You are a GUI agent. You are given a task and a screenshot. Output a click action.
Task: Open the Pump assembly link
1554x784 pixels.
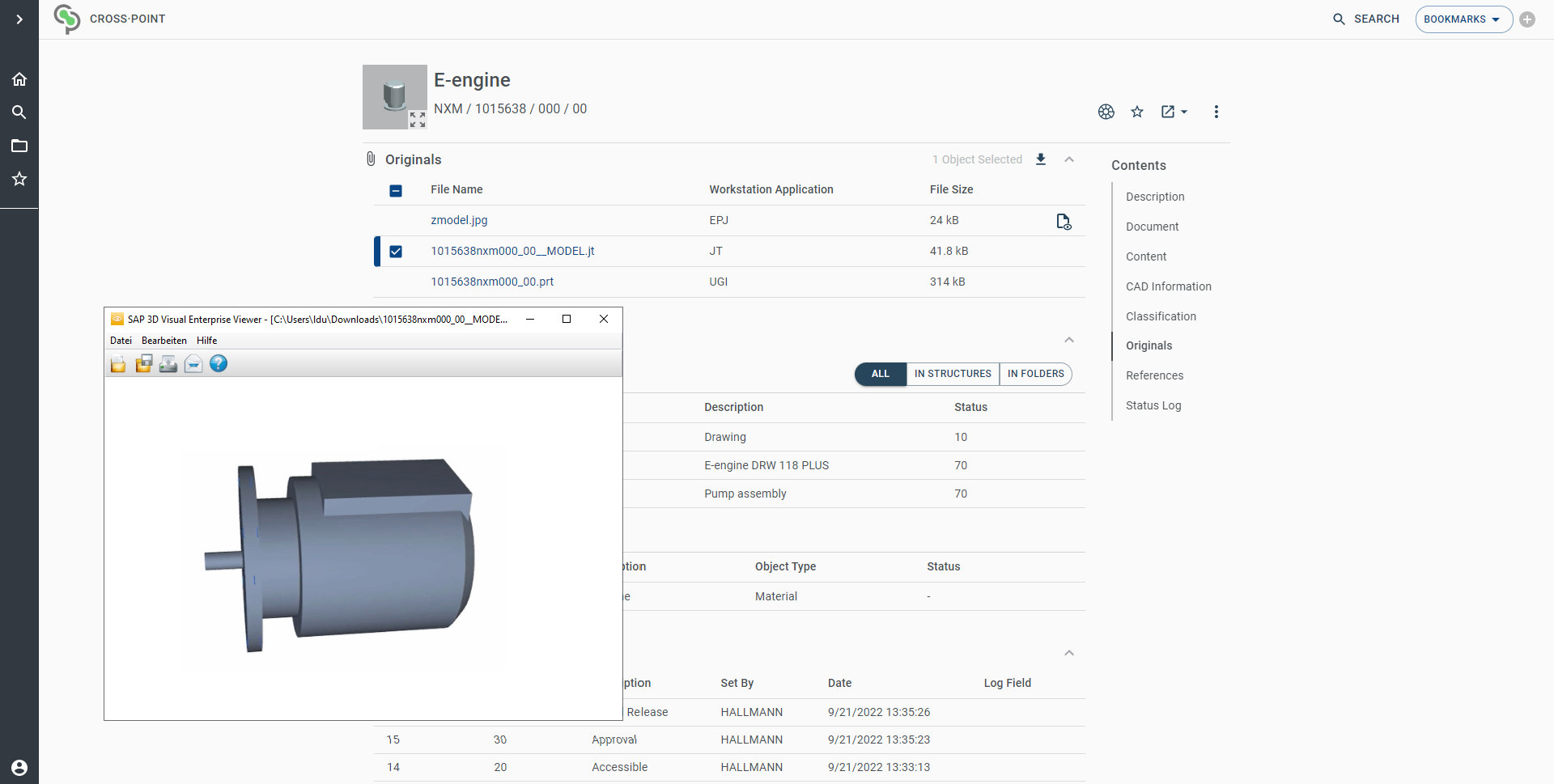pos(745,494)
